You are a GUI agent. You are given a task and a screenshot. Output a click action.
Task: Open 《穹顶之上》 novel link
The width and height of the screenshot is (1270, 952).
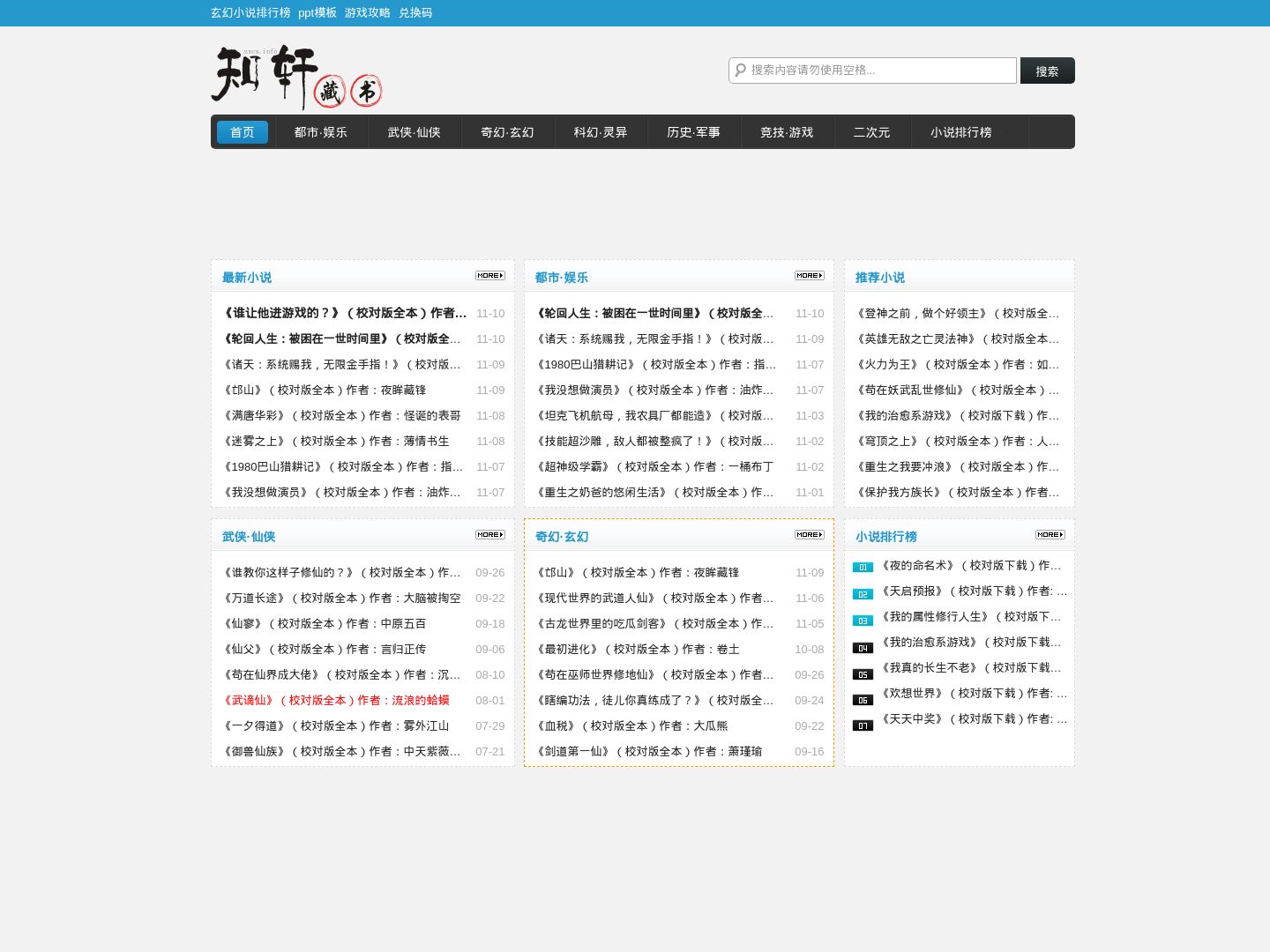[958, 441]
